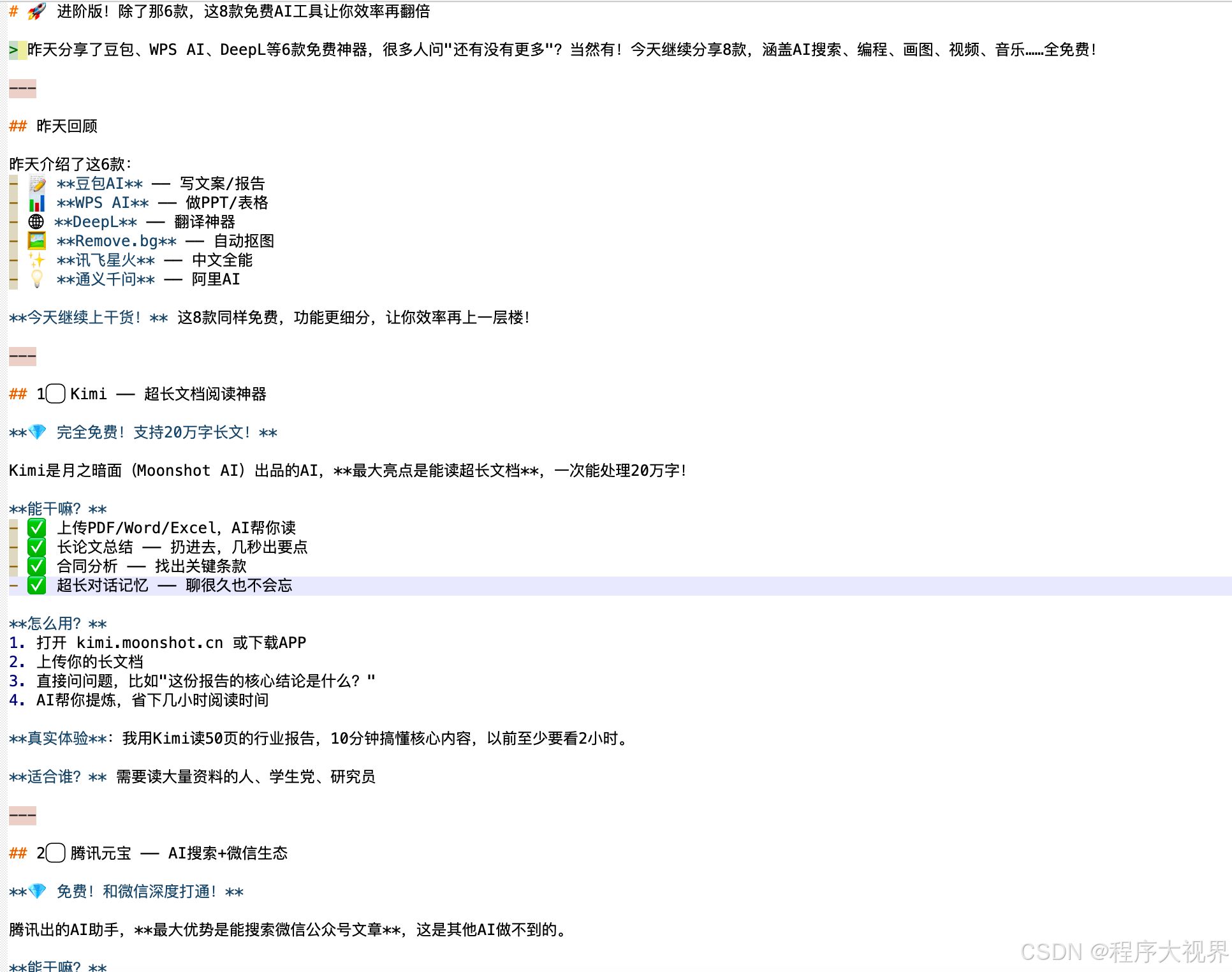
Task: Click the description '写文案/报告'
Action: pyautogui.click(x=223, y=184)
